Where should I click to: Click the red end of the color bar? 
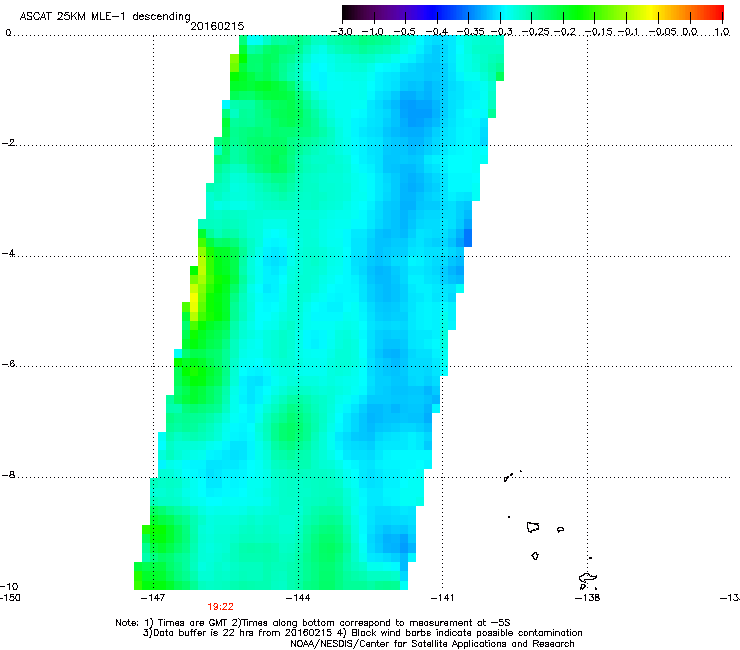(717, 13)
